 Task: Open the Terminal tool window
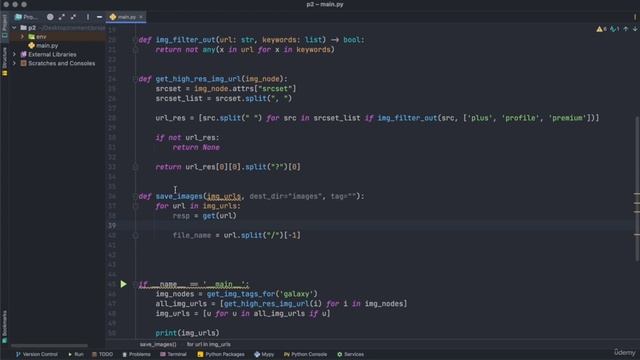[173, 354]
